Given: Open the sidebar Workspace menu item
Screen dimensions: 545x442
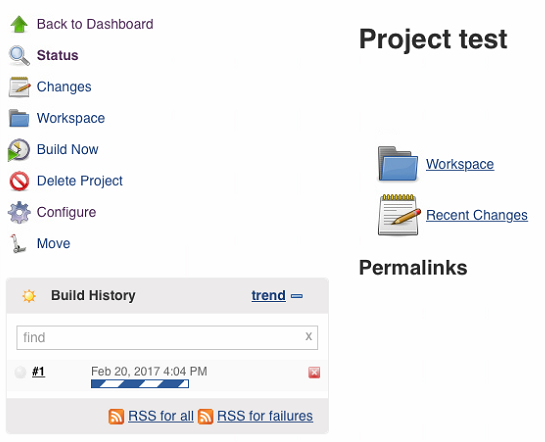Looking at the screenshot, I should (x=71, y=118).
